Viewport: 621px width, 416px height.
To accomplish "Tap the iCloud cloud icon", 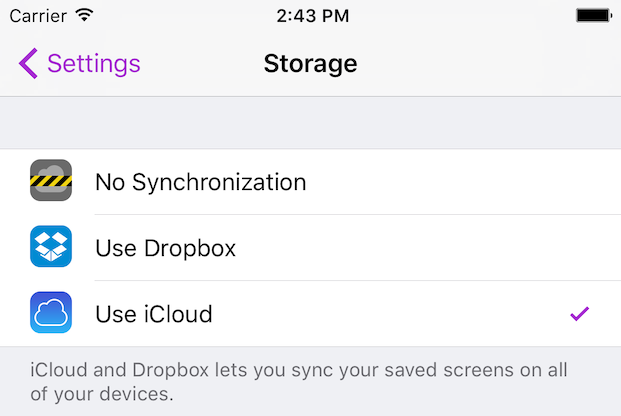I will (51, 313).
